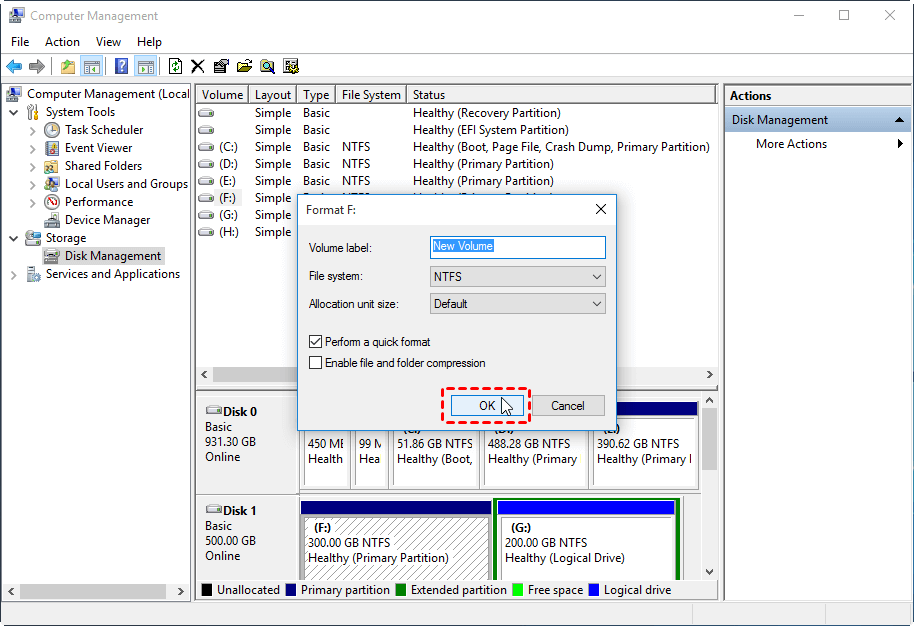Sort by the Status column header
Screen dimensions: 914x626
[561, 94]
